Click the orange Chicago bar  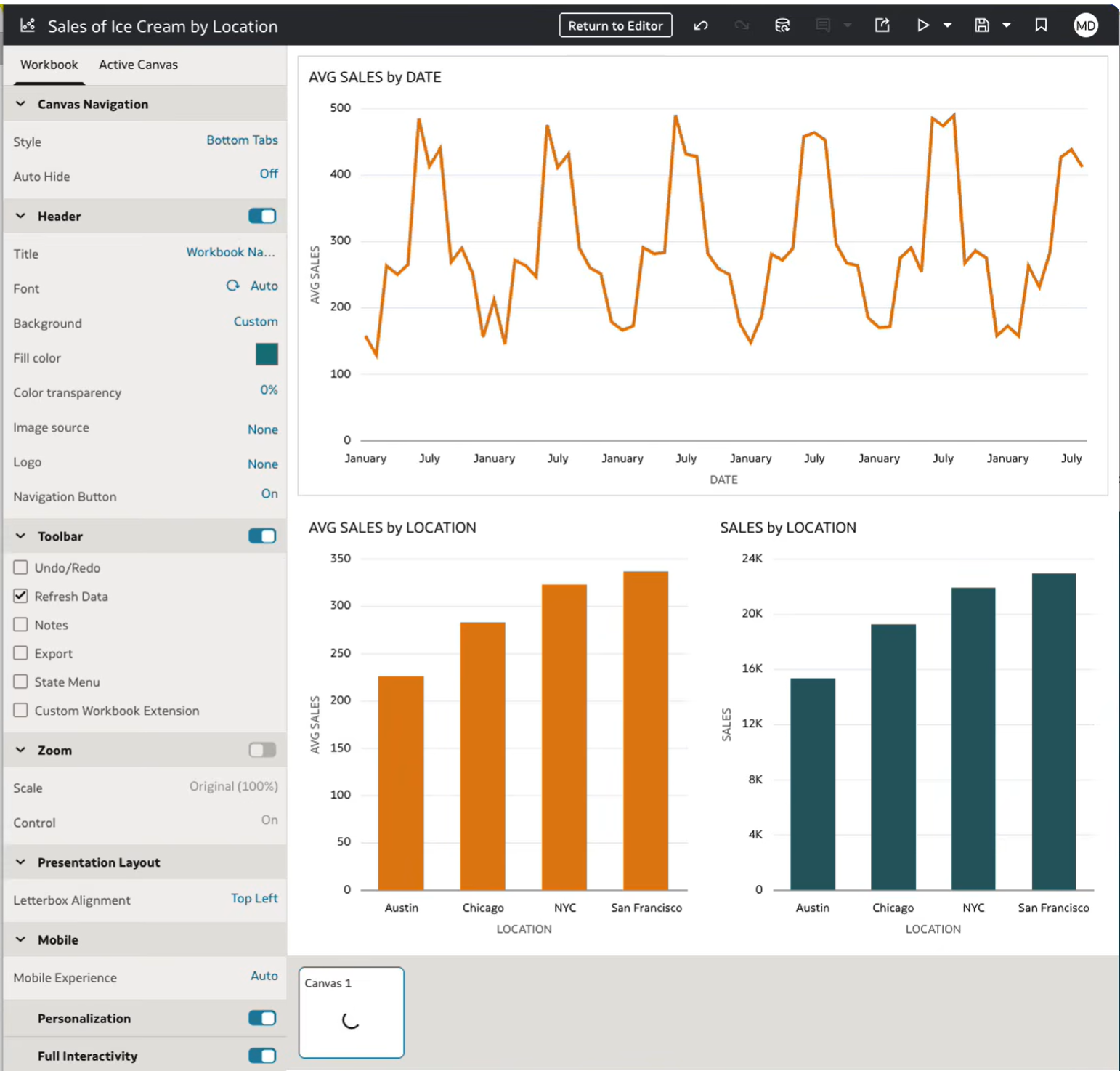click(x=482, y=756)
